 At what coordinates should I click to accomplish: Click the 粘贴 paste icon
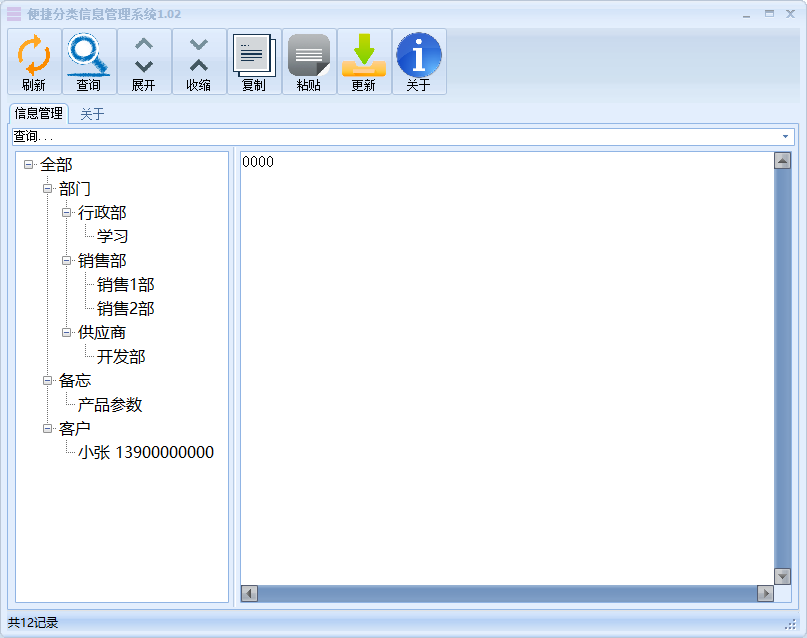click(x=309, y=55)
